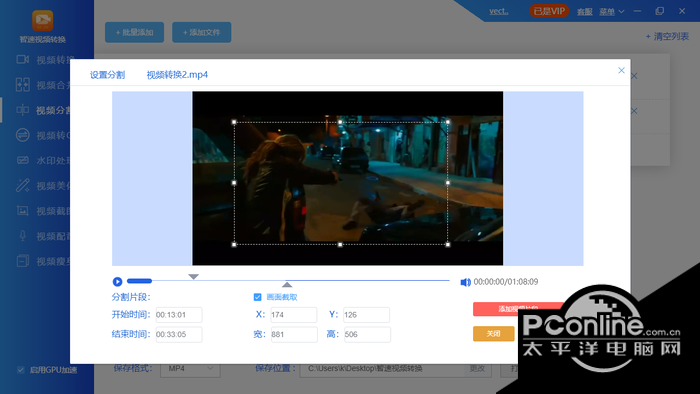The image size is (700, 394).
Task: Close the split settings dialog with X
Action: point(621,71)
